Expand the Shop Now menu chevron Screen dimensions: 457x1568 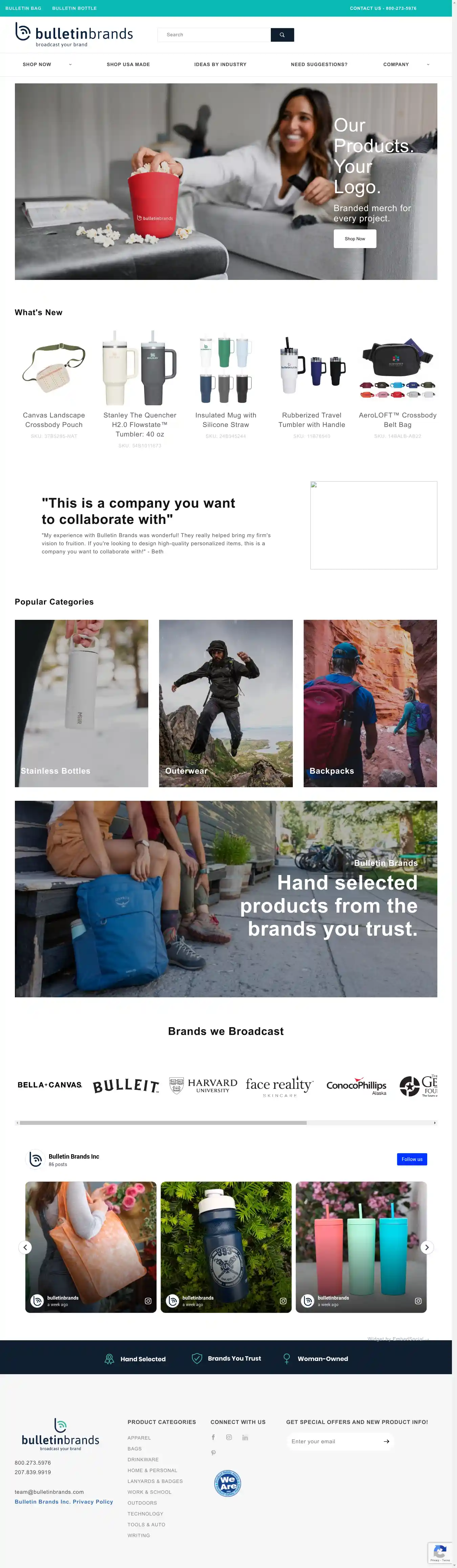click(70, 64)
